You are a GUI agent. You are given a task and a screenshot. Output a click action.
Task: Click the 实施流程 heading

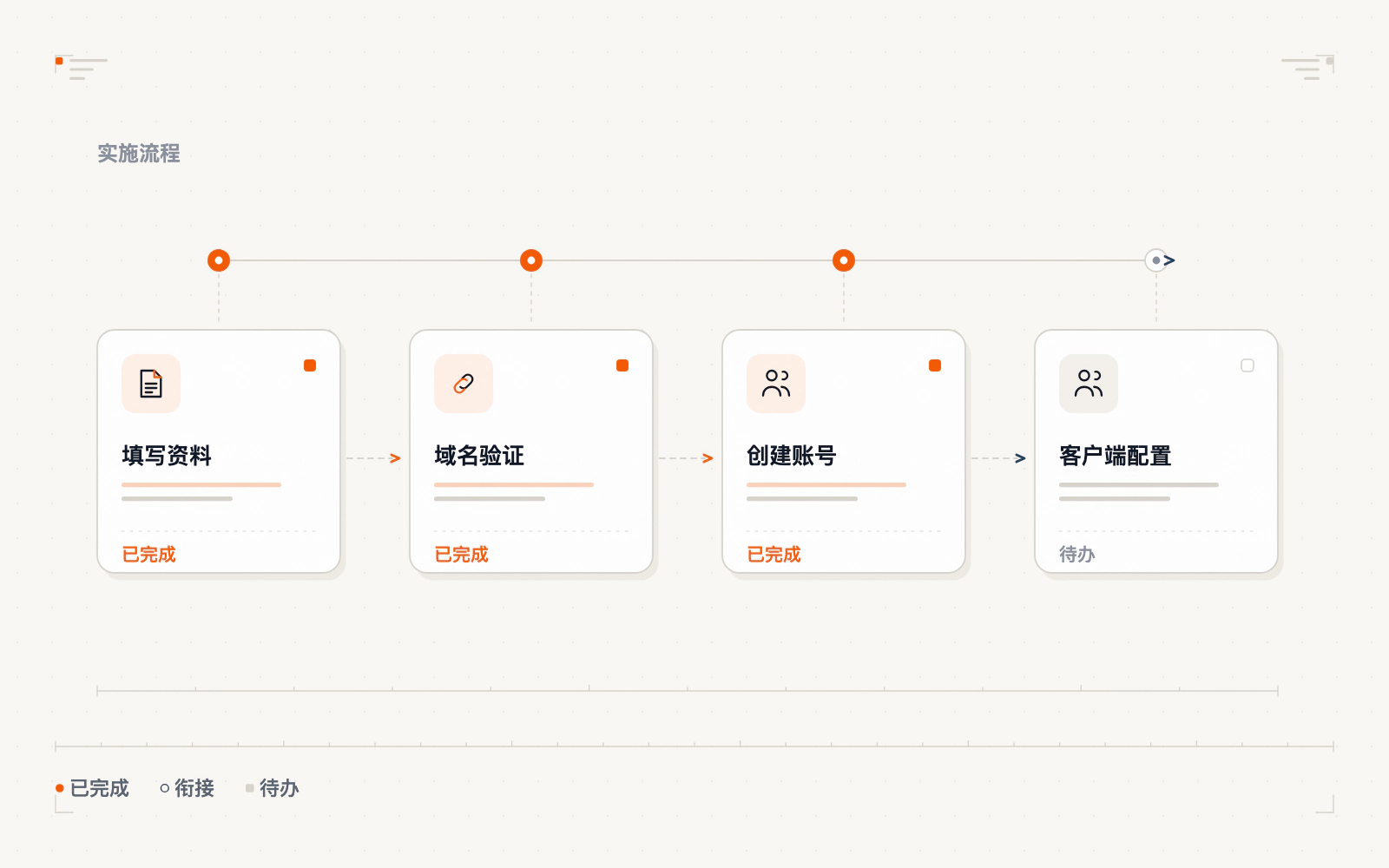pyautogui.click(x=139, y=154)
